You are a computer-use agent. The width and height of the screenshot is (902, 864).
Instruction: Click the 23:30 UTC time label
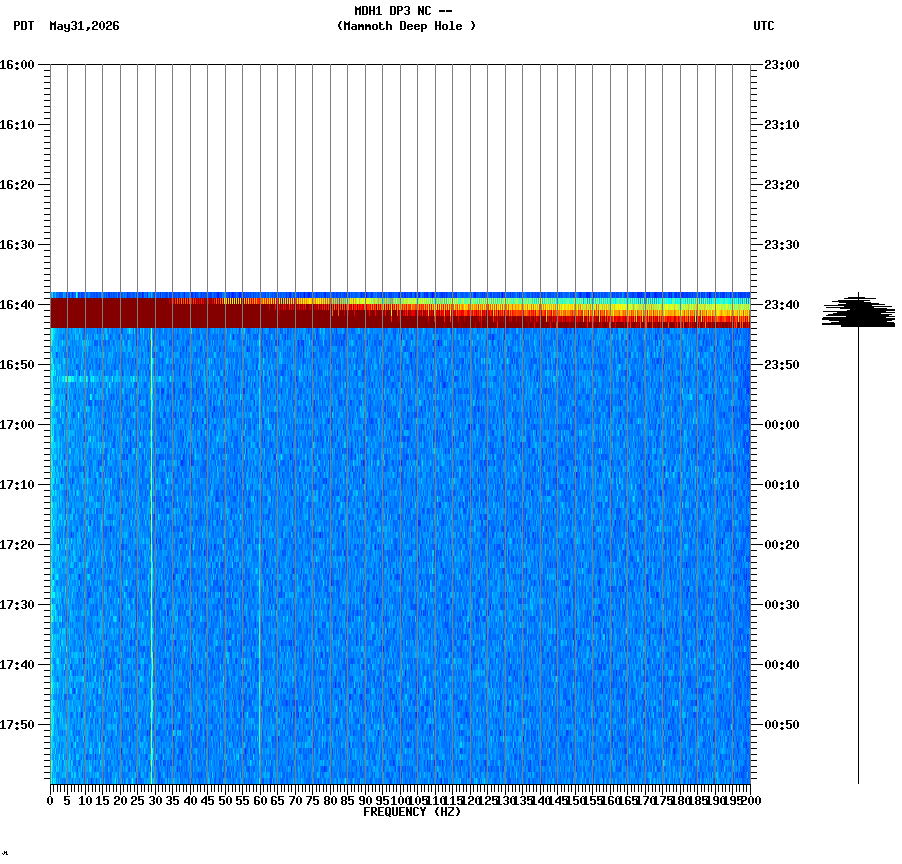[x=782, y=245]
